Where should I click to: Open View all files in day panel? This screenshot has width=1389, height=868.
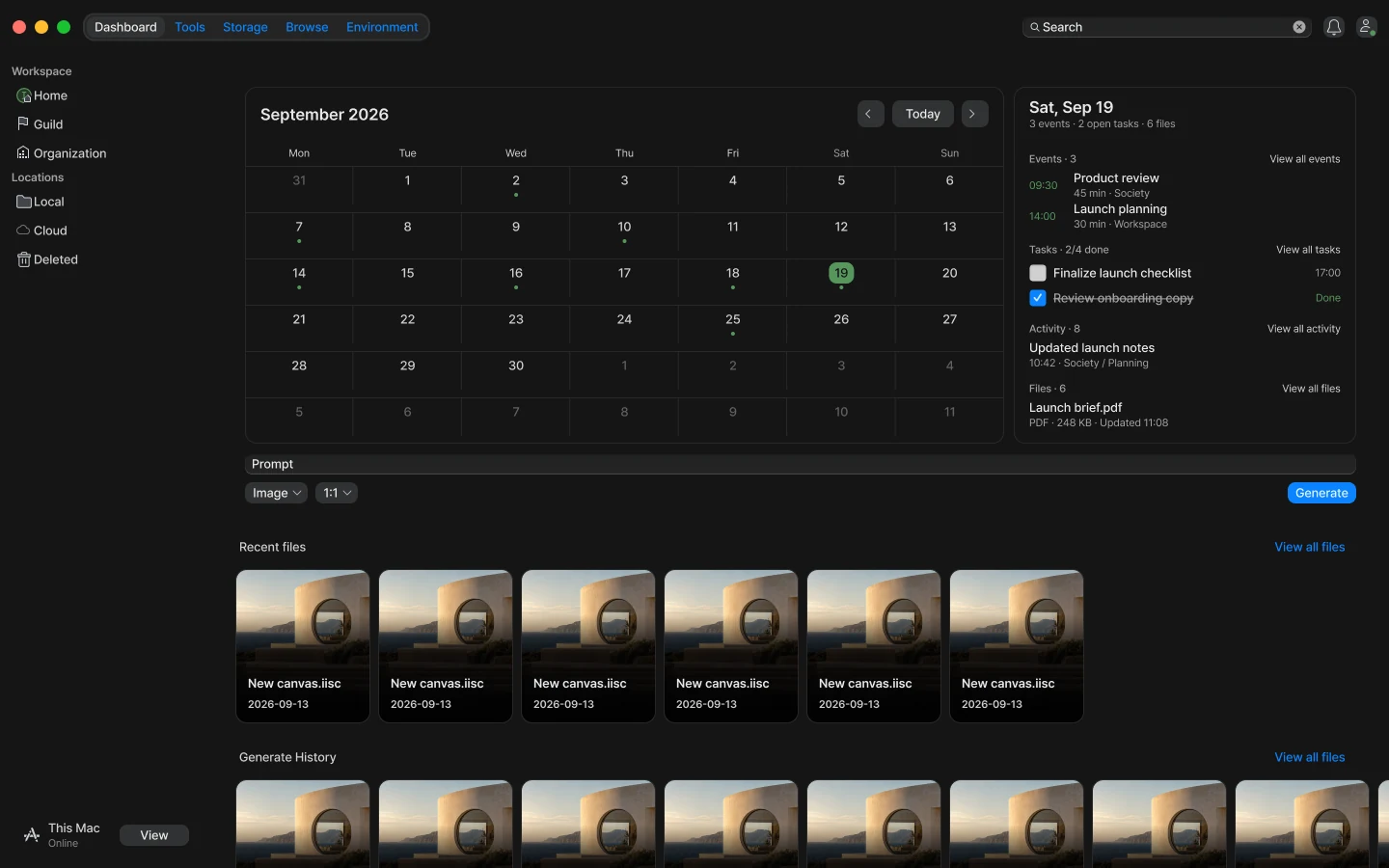click(x=1311, y=389)
